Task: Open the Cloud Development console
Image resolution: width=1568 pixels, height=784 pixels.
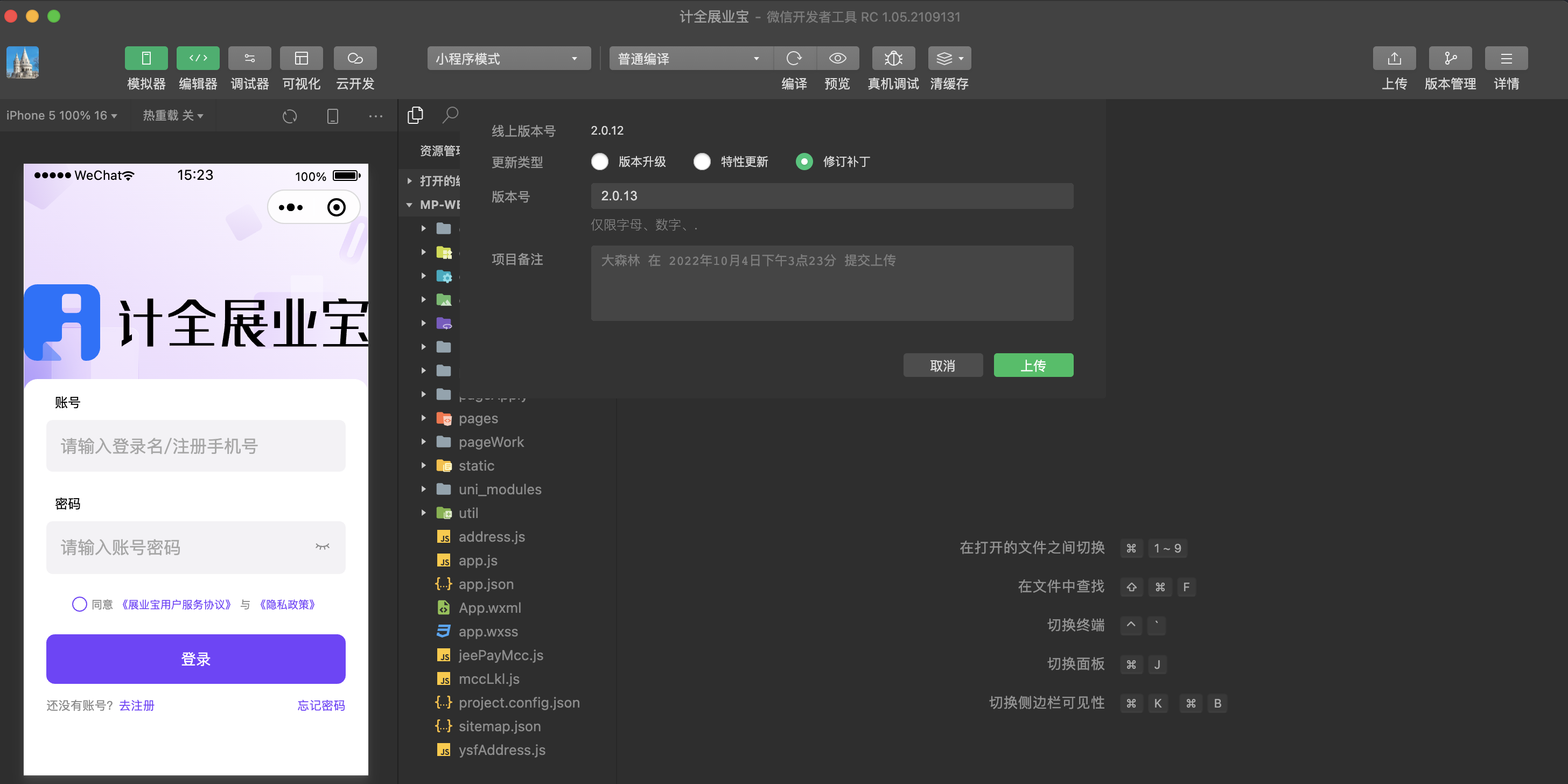Action: pyautogui.click(x=355, y=59)
